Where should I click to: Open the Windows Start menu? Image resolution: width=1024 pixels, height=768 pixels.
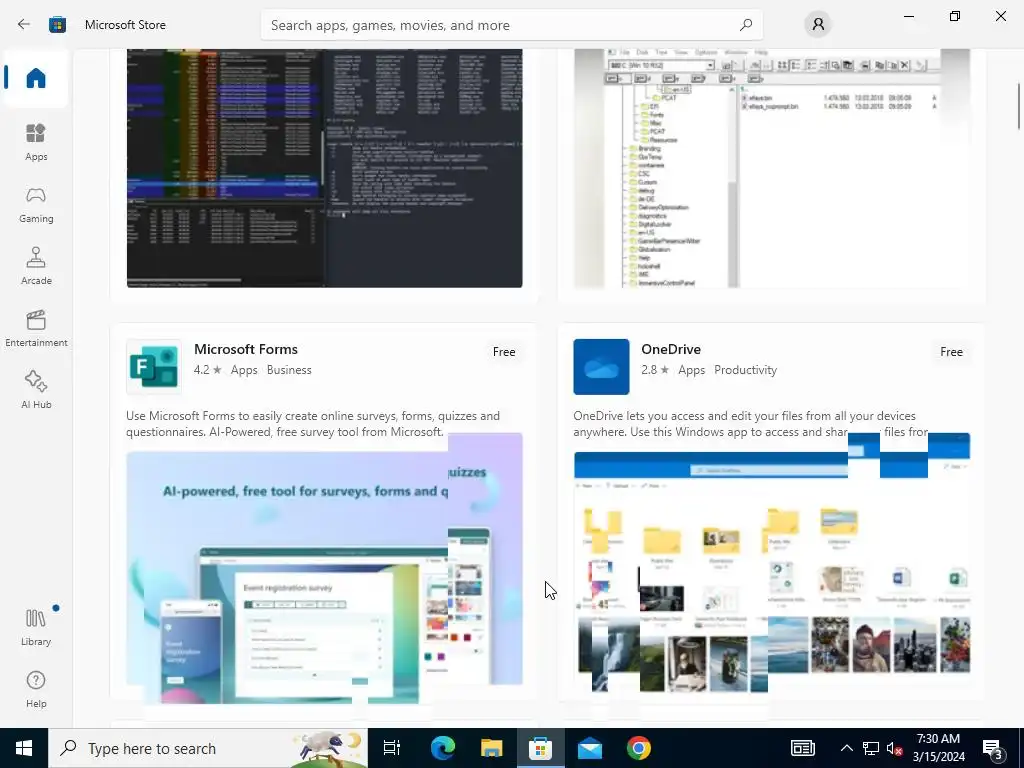tap(24, 748)
